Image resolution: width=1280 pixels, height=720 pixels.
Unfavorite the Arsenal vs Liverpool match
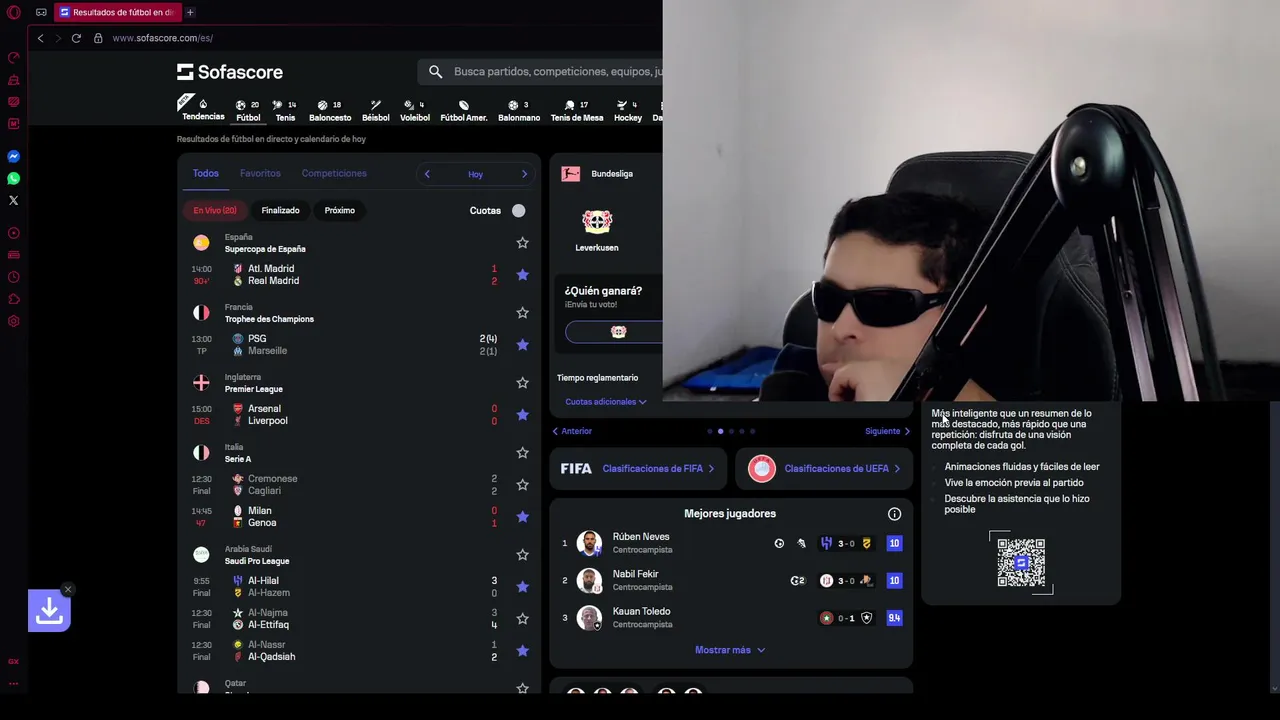pos(522,415)
